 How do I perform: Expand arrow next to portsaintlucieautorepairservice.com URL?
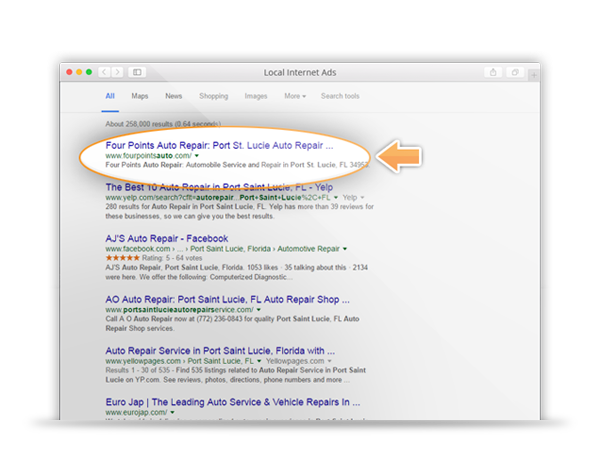(258, 310)
